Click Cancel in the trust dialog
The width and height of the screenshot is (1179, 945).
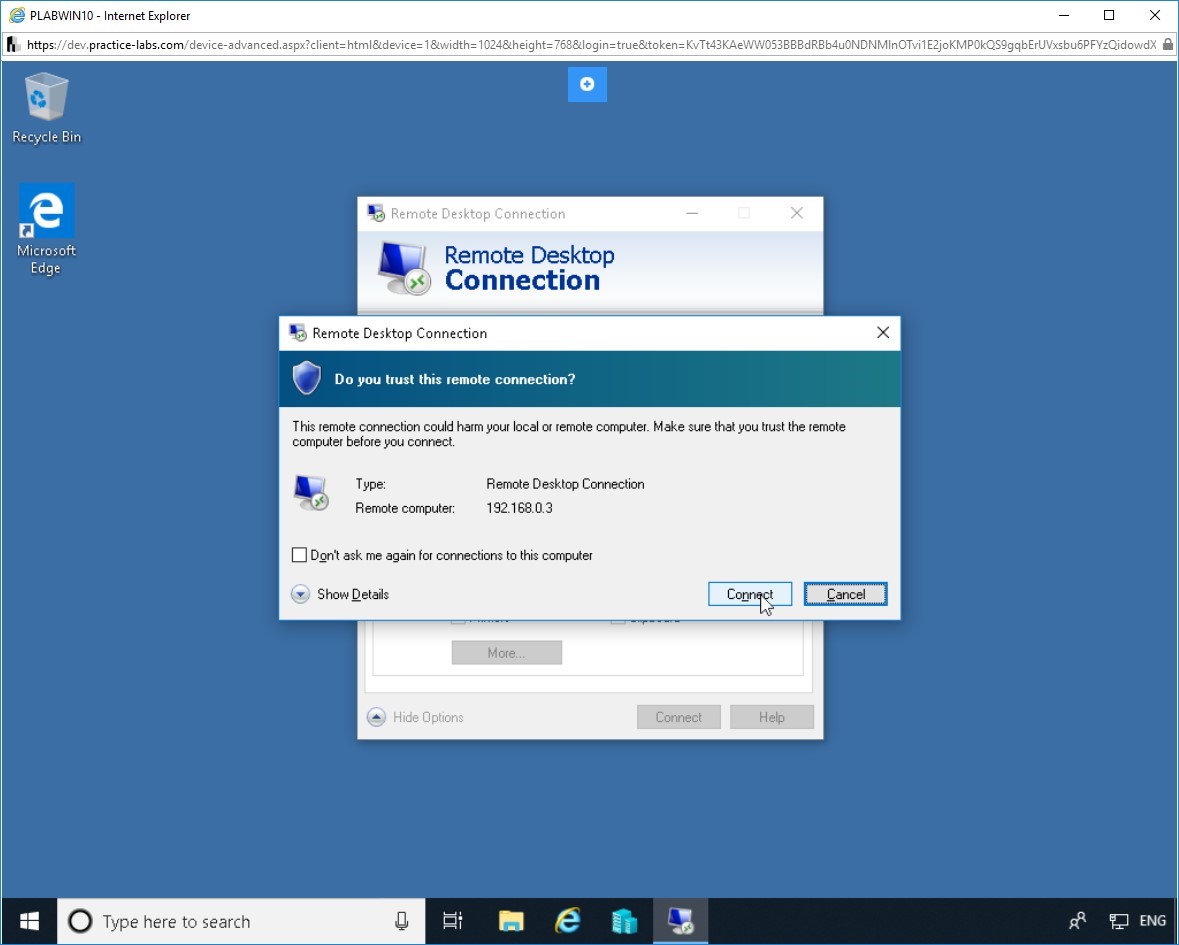click(x=845, y=594)
